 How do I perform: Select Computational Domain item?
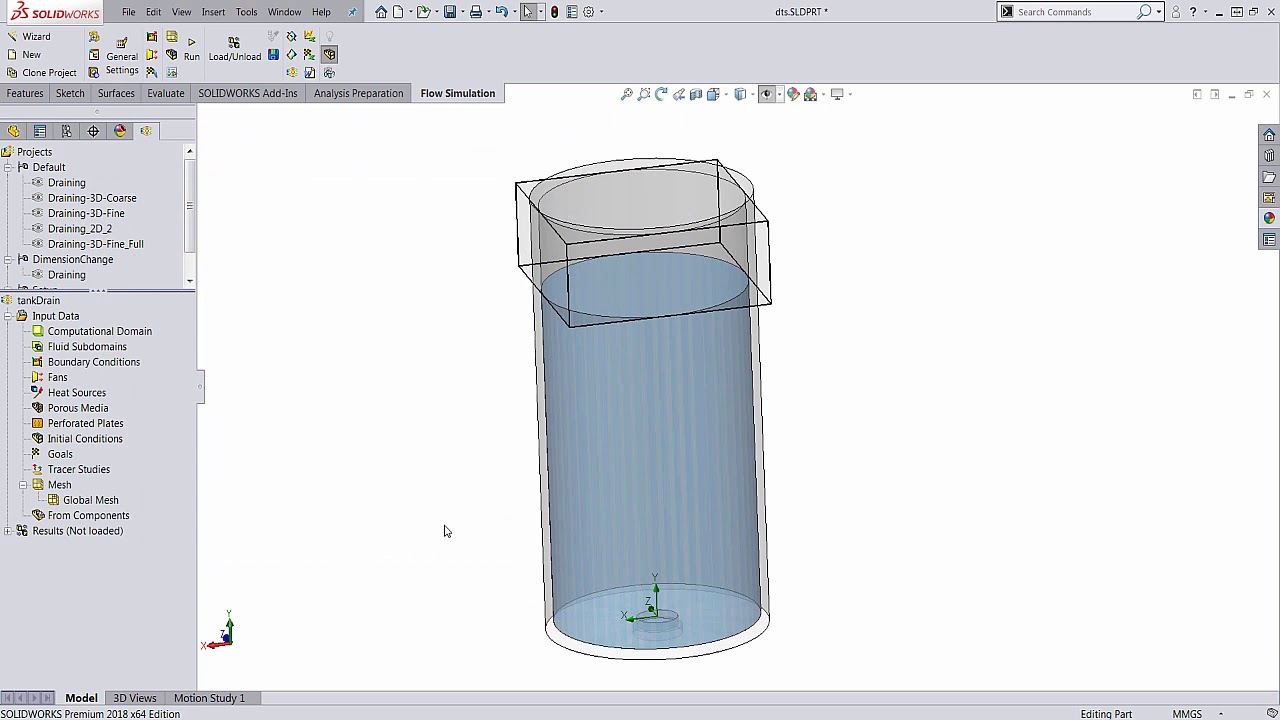pyautogui.click(x=100, y=331)
